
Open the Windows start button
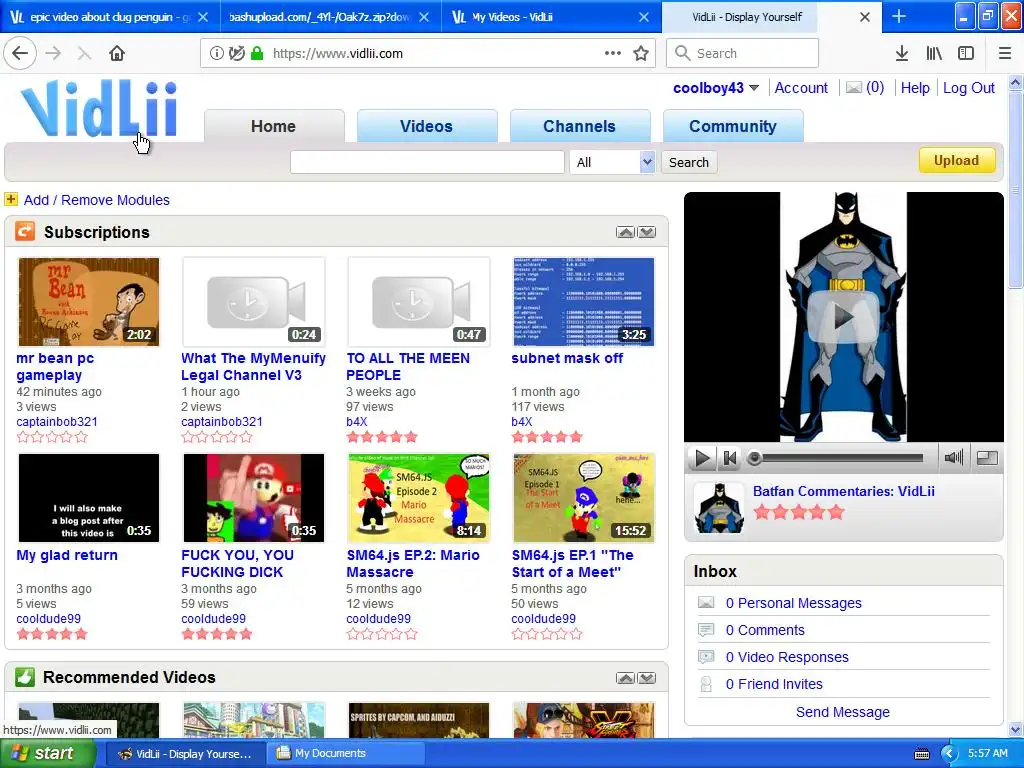[47, 753]
